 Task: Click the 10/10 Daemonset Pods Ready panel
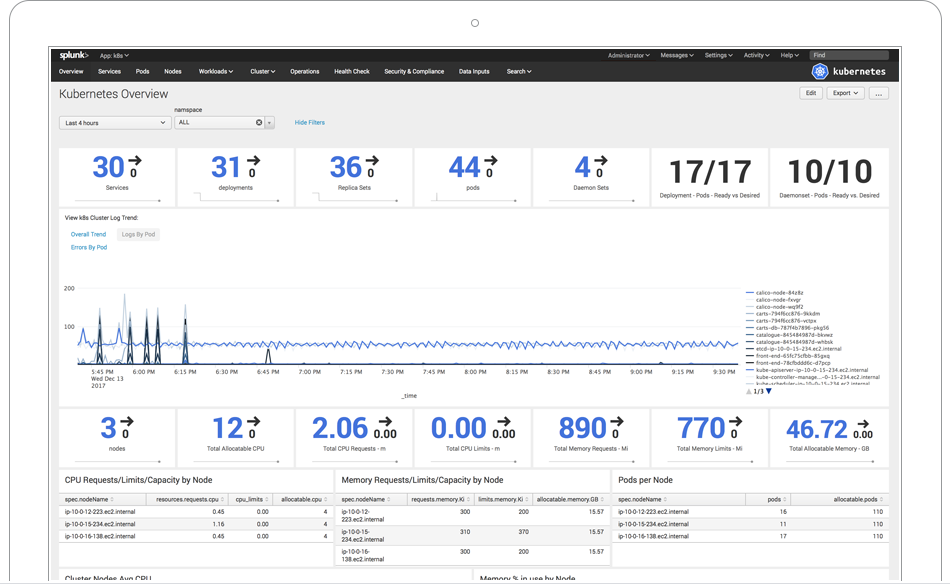point(829,178)
